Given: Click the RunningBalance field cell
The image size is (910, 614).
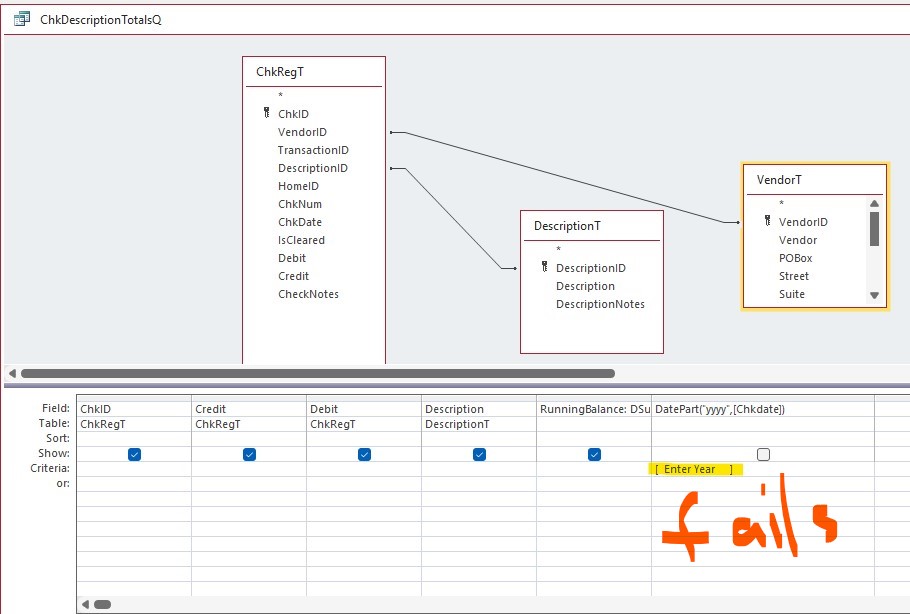Looking at the screenshot, I should pos(594,409).
